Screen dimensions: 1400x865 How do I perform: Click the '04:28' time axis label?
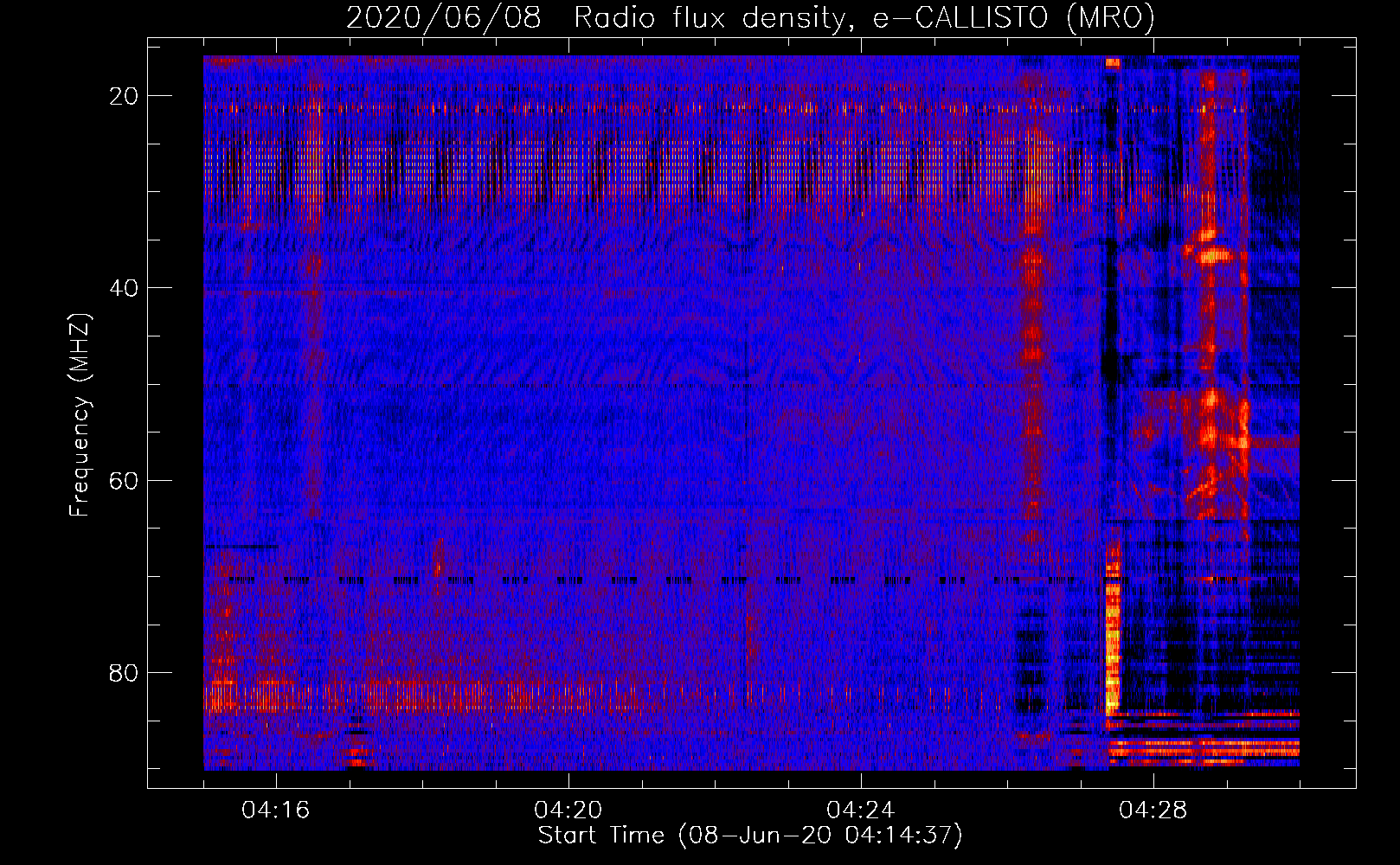pos(1153,811)
